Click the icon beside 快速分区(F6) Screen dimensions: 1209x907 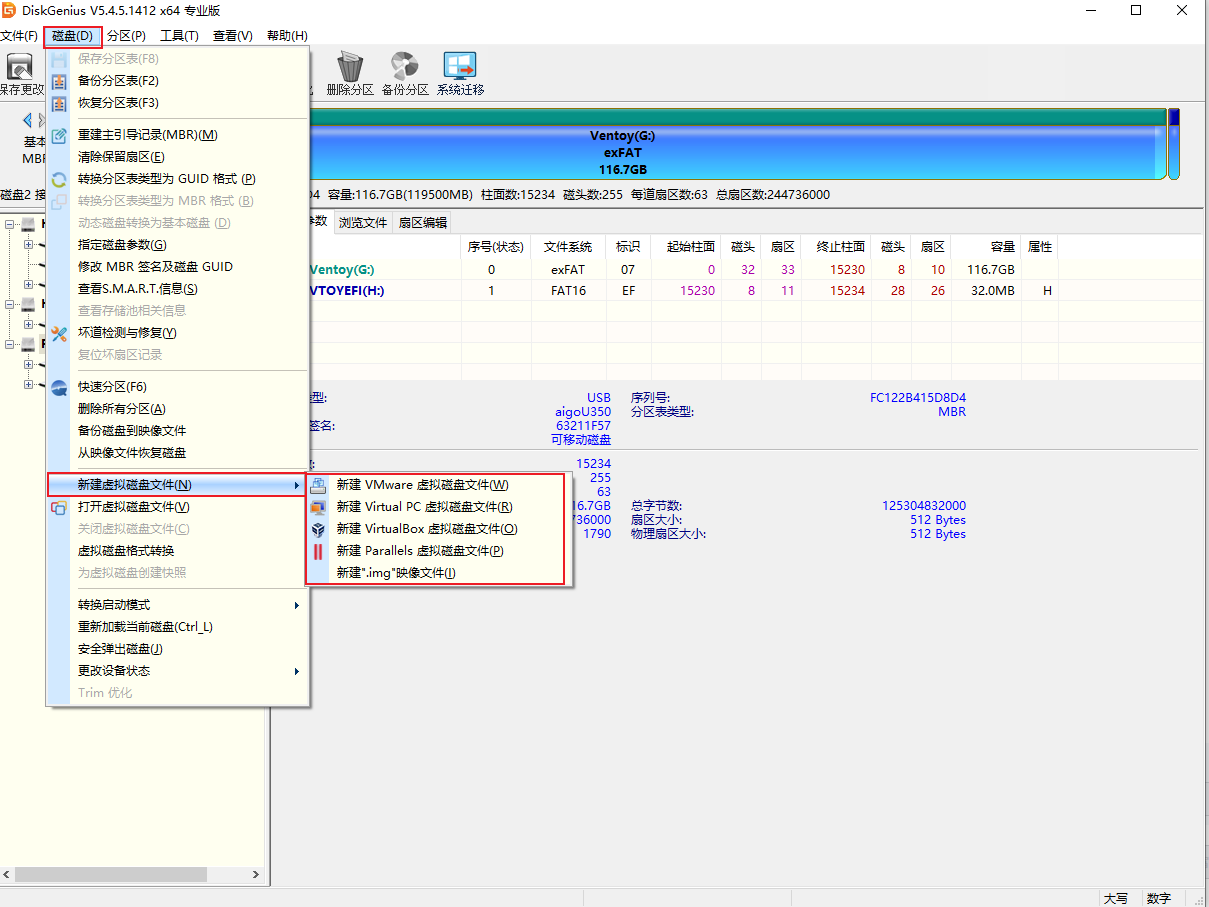click(x=59, y=387)
